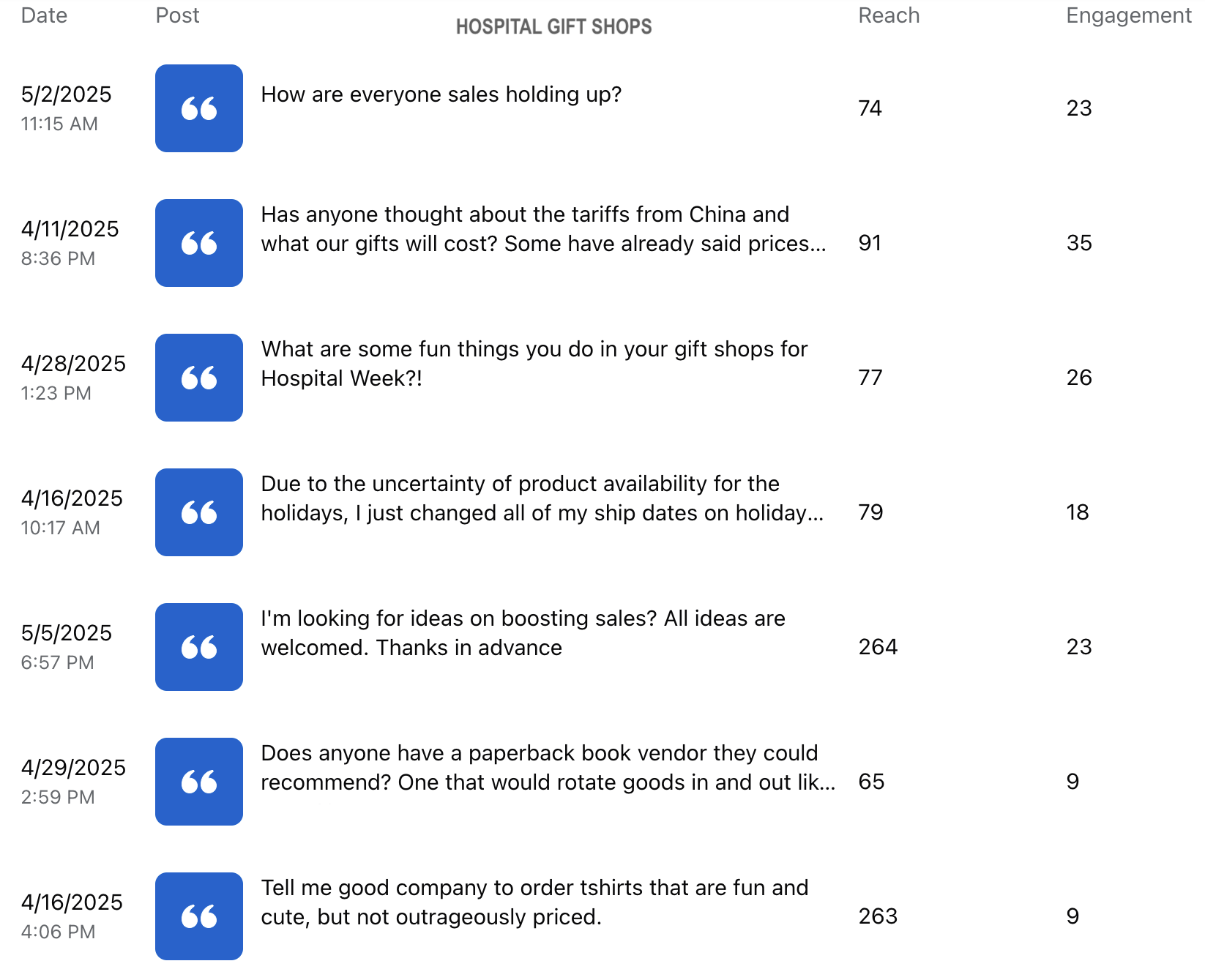
Task: Select the quote icon beside the tshirts company post
Action: pos(198,916)
